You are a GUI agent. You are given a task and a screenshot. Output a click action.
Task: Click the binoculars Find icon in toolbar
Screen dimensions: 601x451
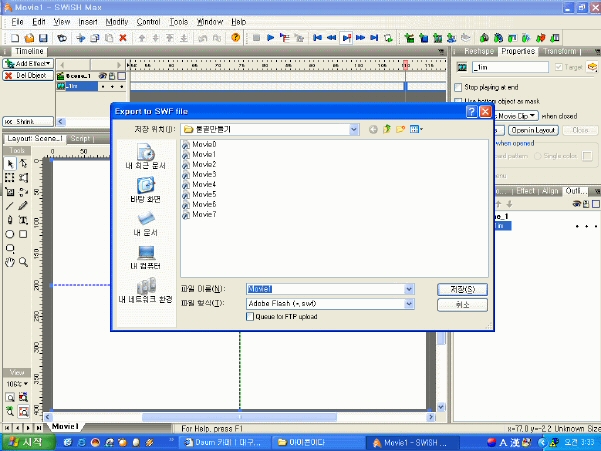pyautogui.click(x=62, y=38)
